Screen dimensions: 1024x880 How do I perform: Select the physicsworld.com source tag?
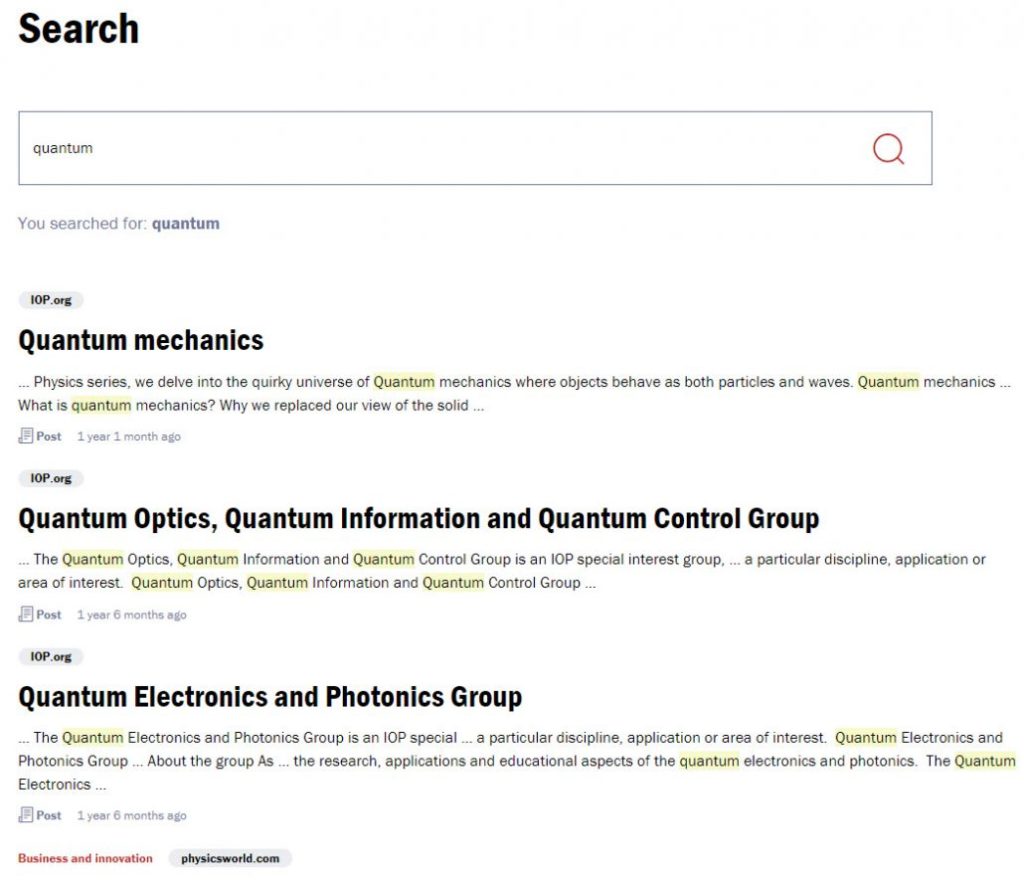click(230, 858)
